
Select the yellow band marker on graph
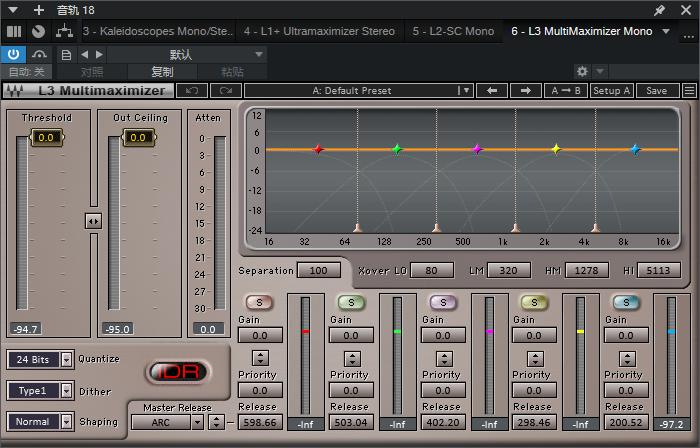click(556, 149)
